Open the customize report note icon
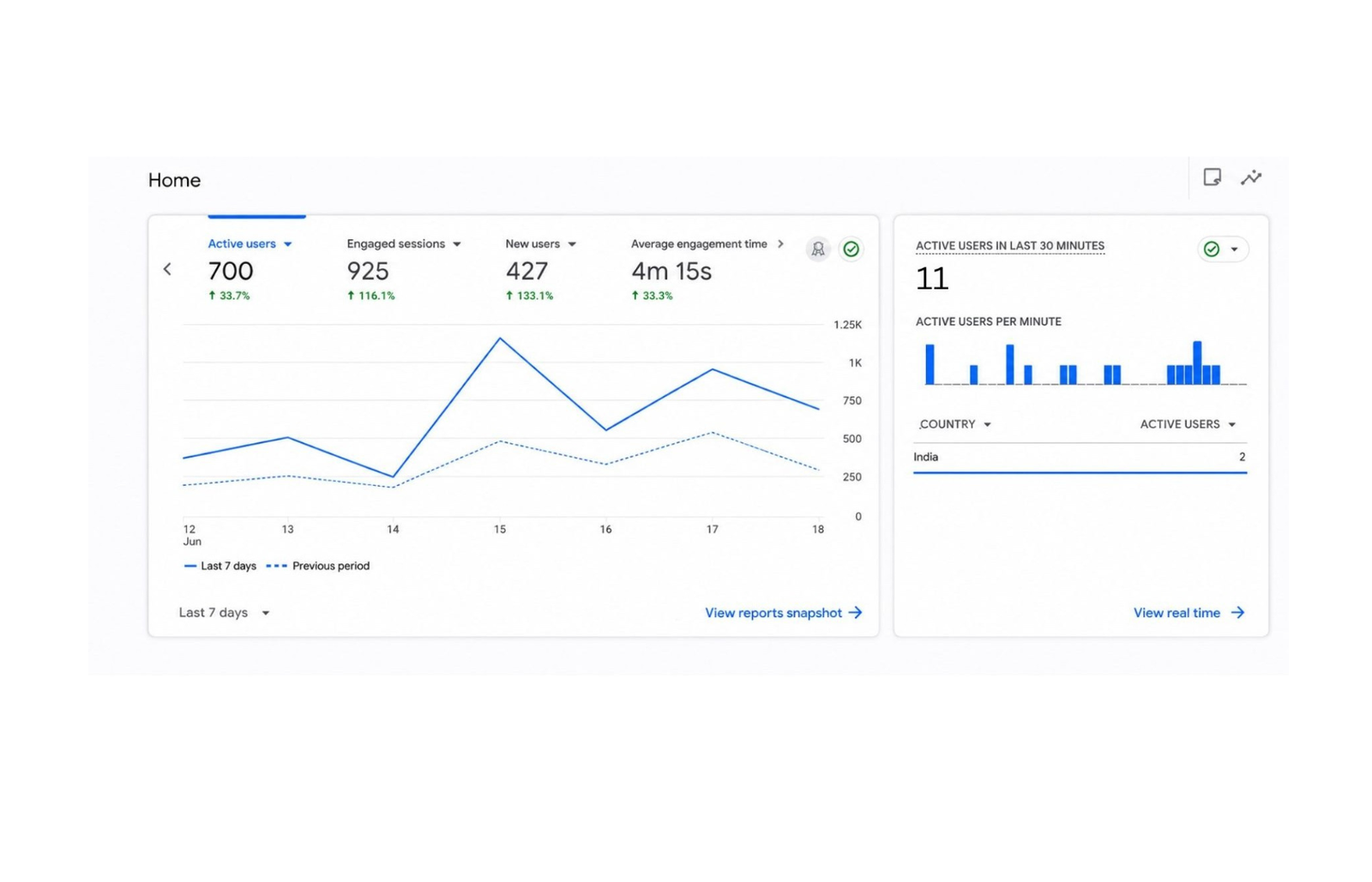Image resolution: width=1372 pixels, height=882 pixels. pyautogui.click(x=1212, y=177)
